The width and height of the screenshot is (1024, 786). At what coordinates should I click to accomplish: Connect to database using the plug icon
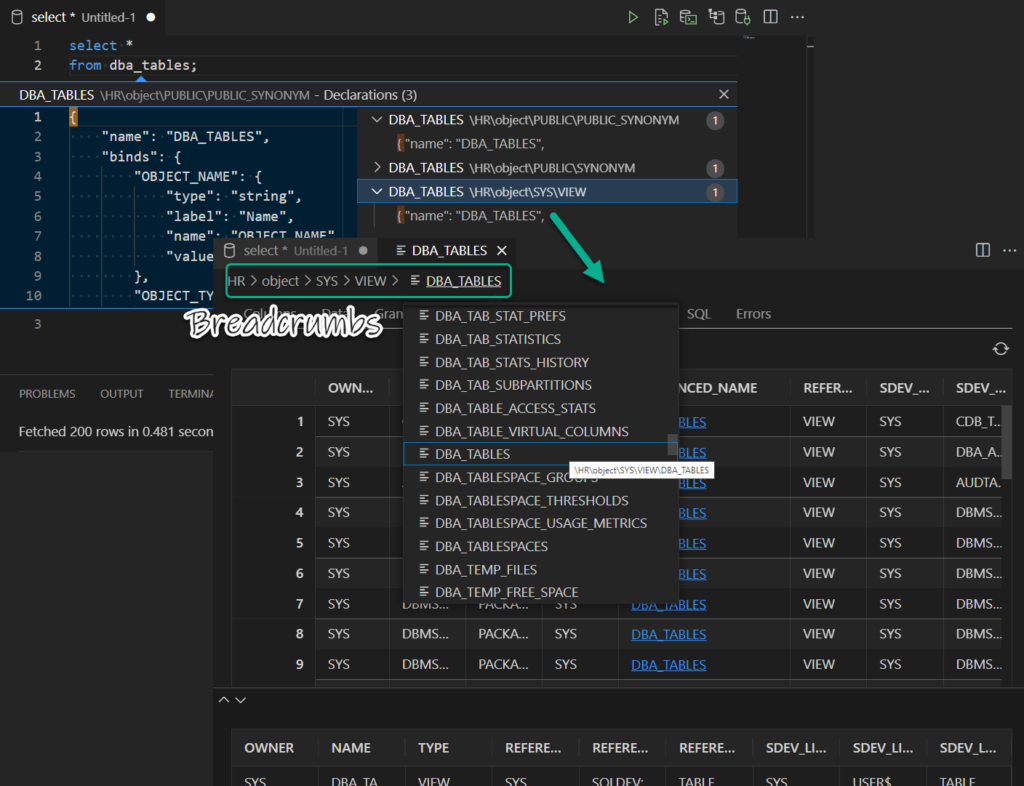click(x=741, y=17)
